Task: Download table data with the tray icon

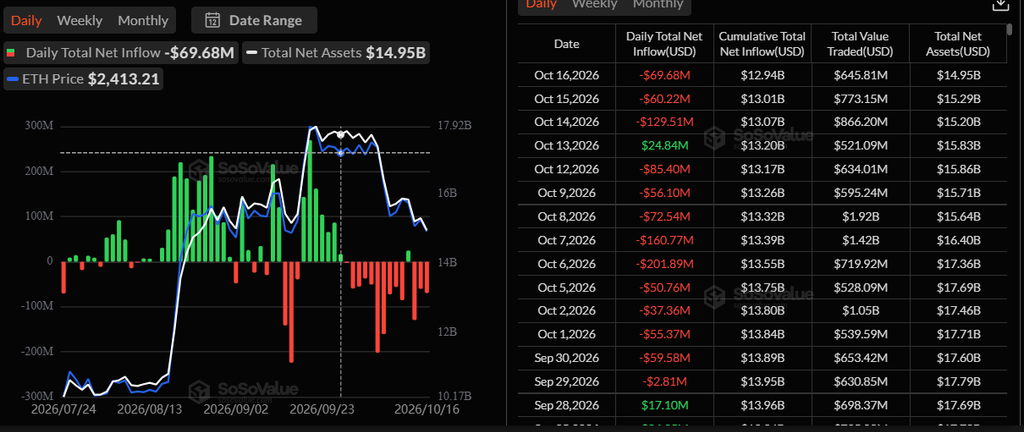Action: [1000, 4]
